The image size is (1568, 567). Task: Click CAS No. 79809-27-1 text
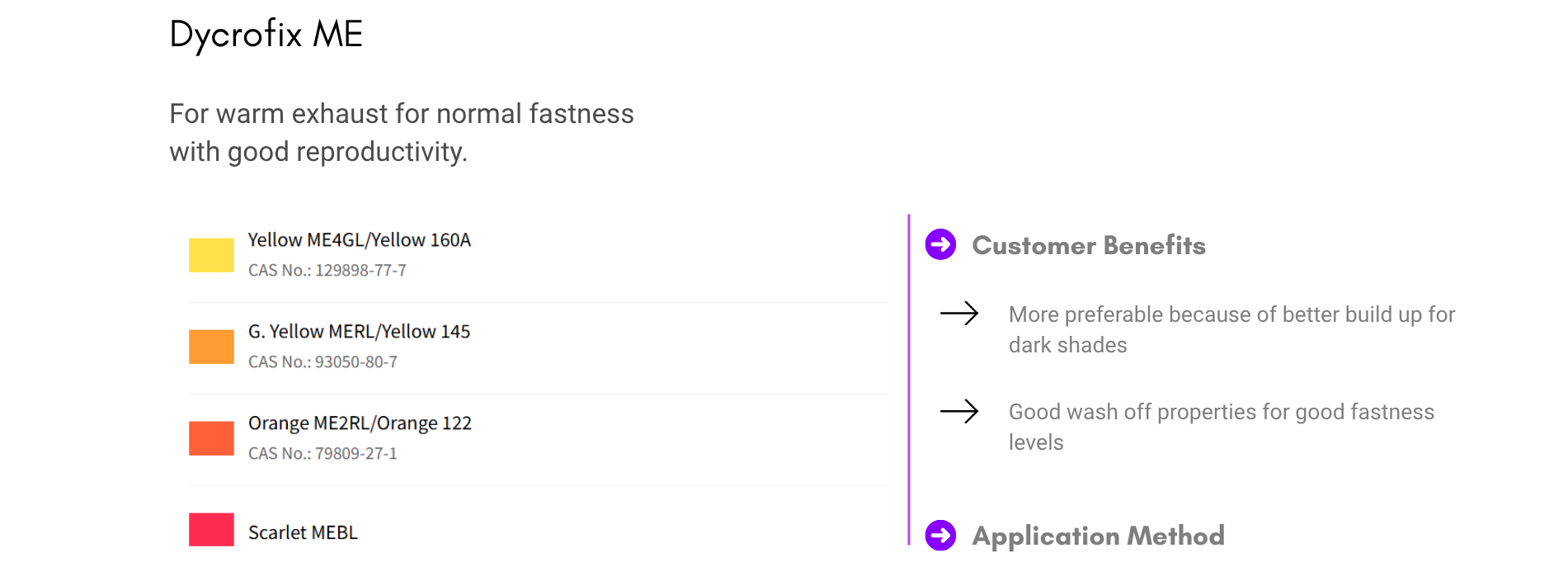coord(323,454)
